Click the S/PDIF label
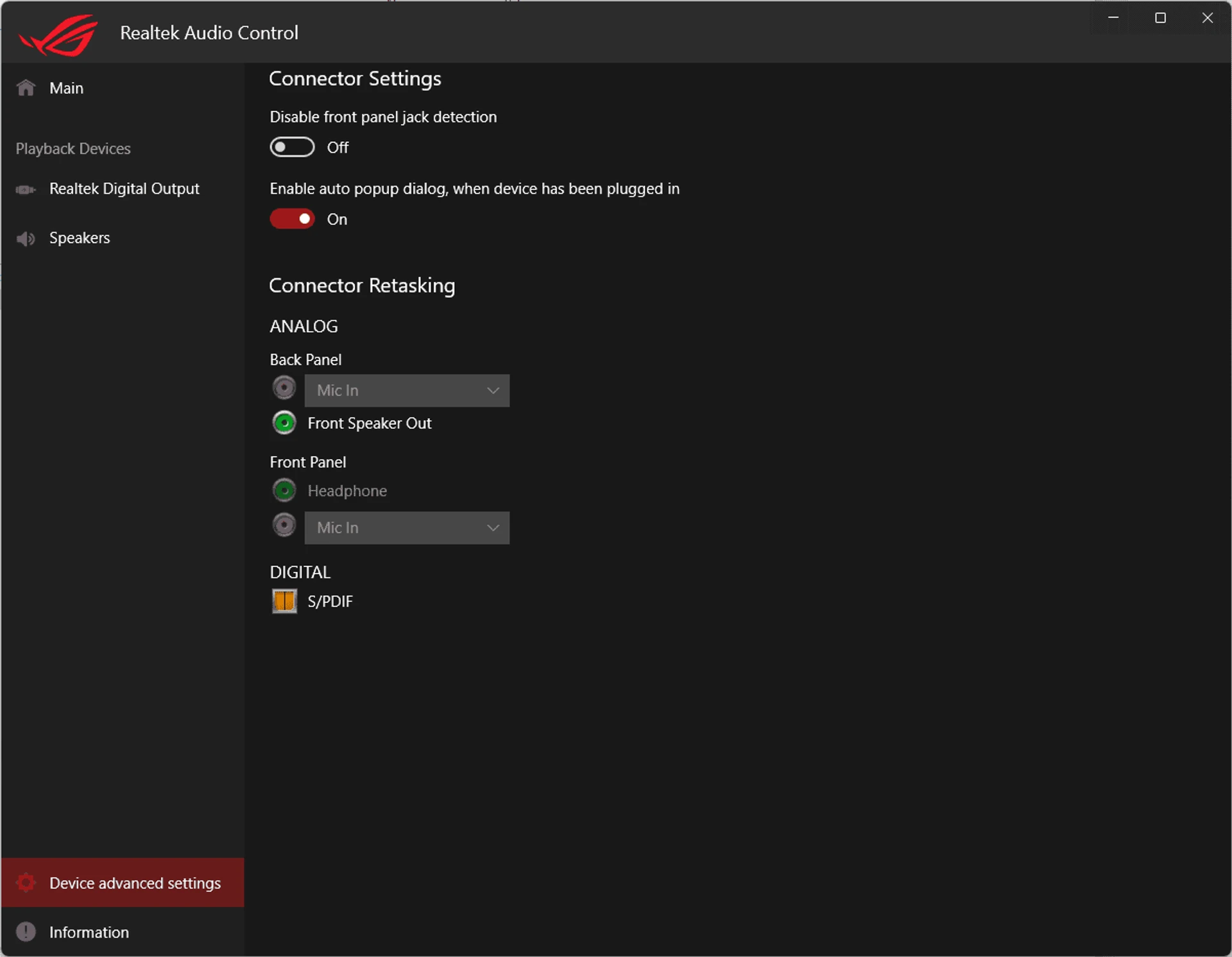 (330, 602)
